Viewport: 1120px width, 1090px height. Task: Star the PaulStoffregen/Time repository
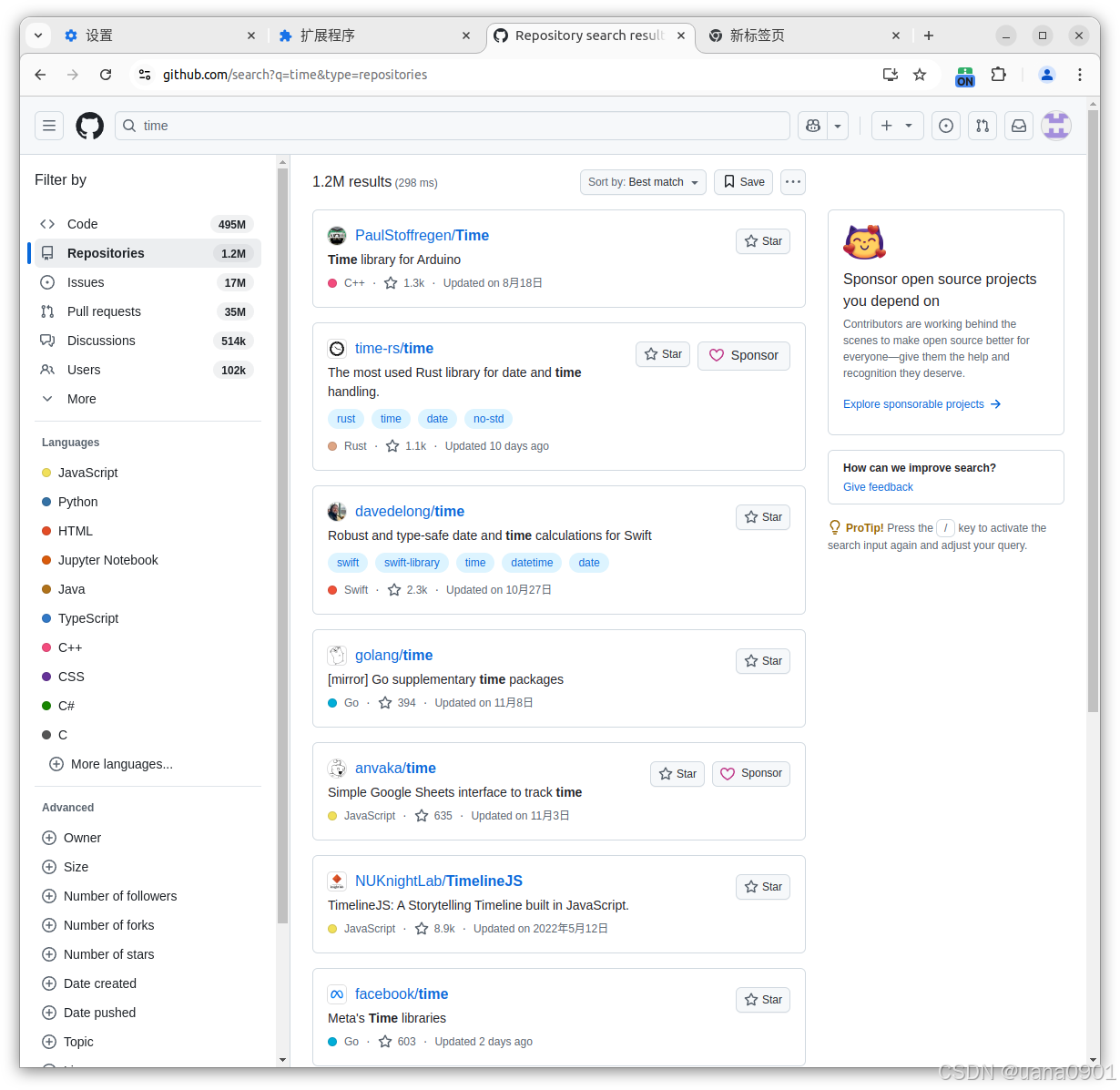pyautogui.click(x=763, y=241)
